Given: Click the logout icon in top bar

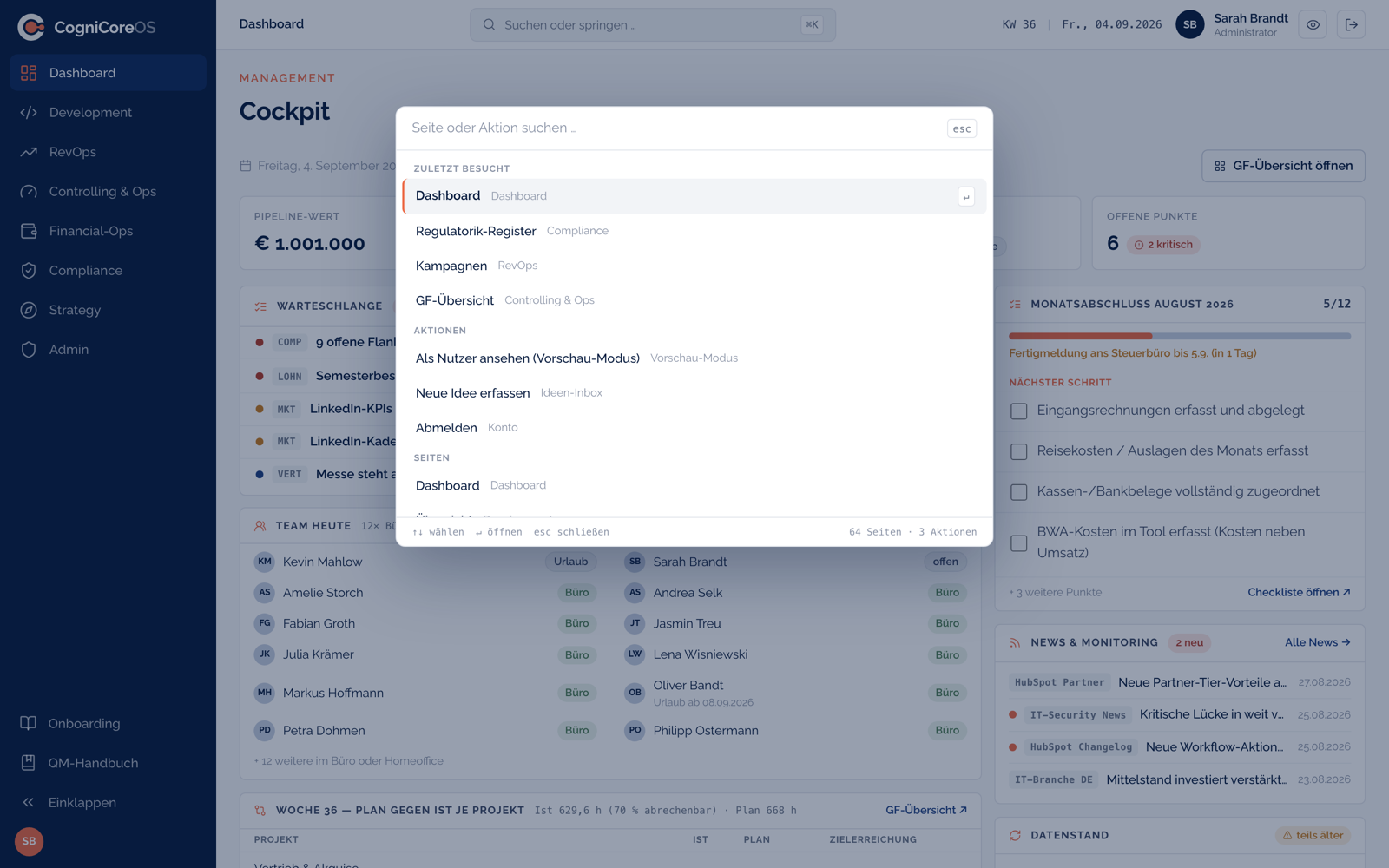Looking at the screenshot, I should pos(1352,25).
